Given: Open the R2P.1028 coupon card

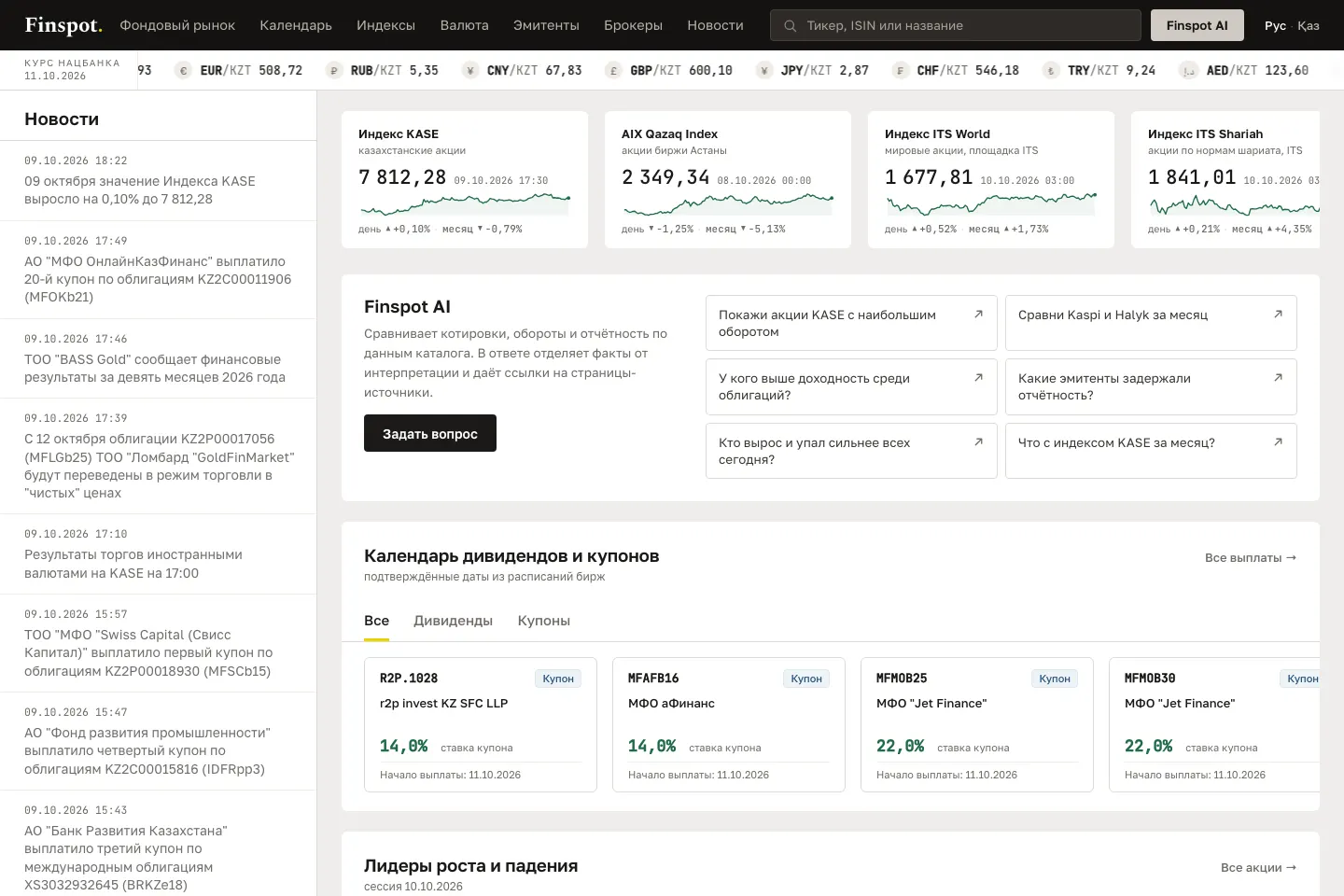Looking at the screenshot, I should [481, 724].
